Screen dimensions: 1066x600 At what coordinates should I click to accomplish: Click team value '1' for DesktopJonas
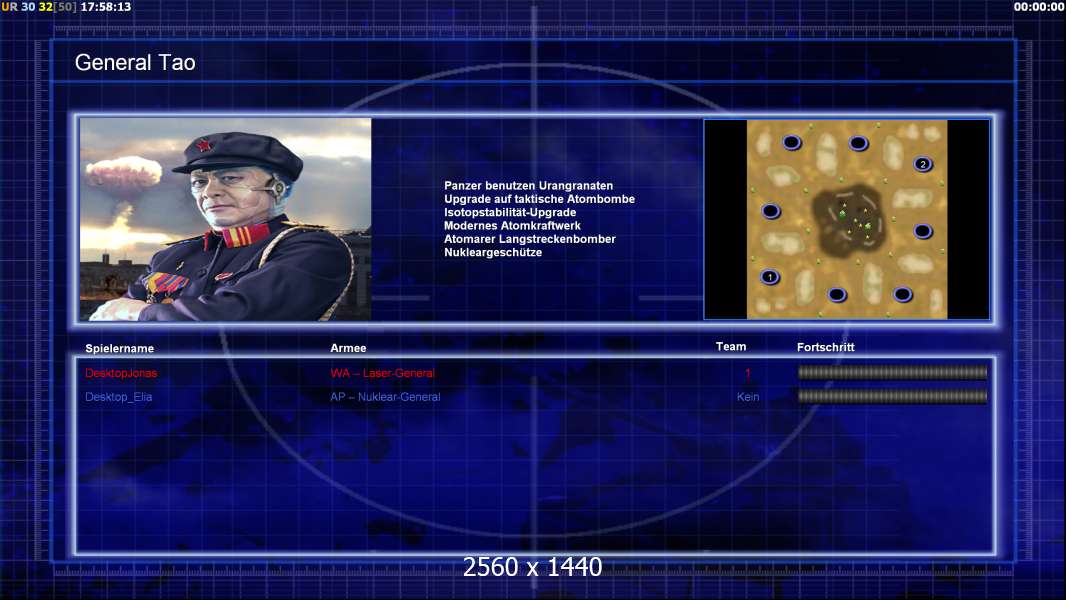tap(748, 373)
